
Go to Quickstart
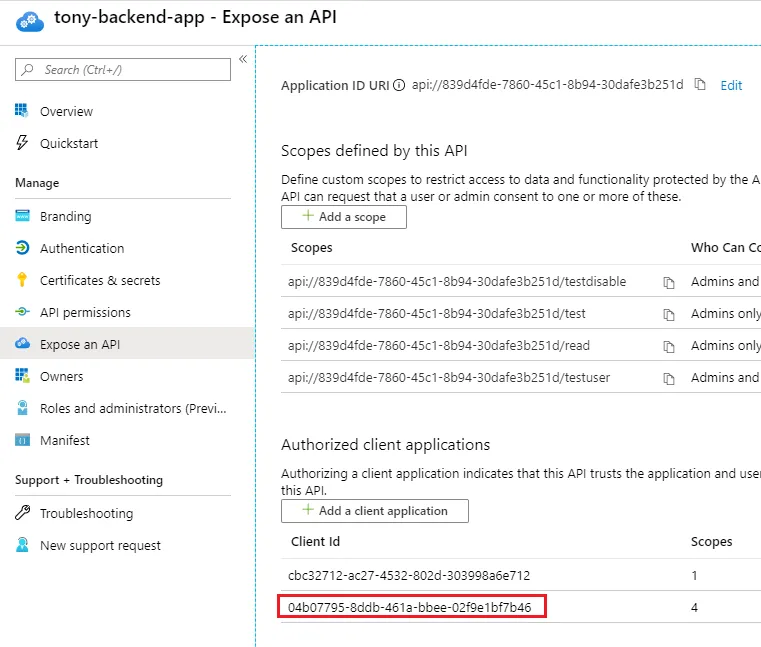(69, 144)
